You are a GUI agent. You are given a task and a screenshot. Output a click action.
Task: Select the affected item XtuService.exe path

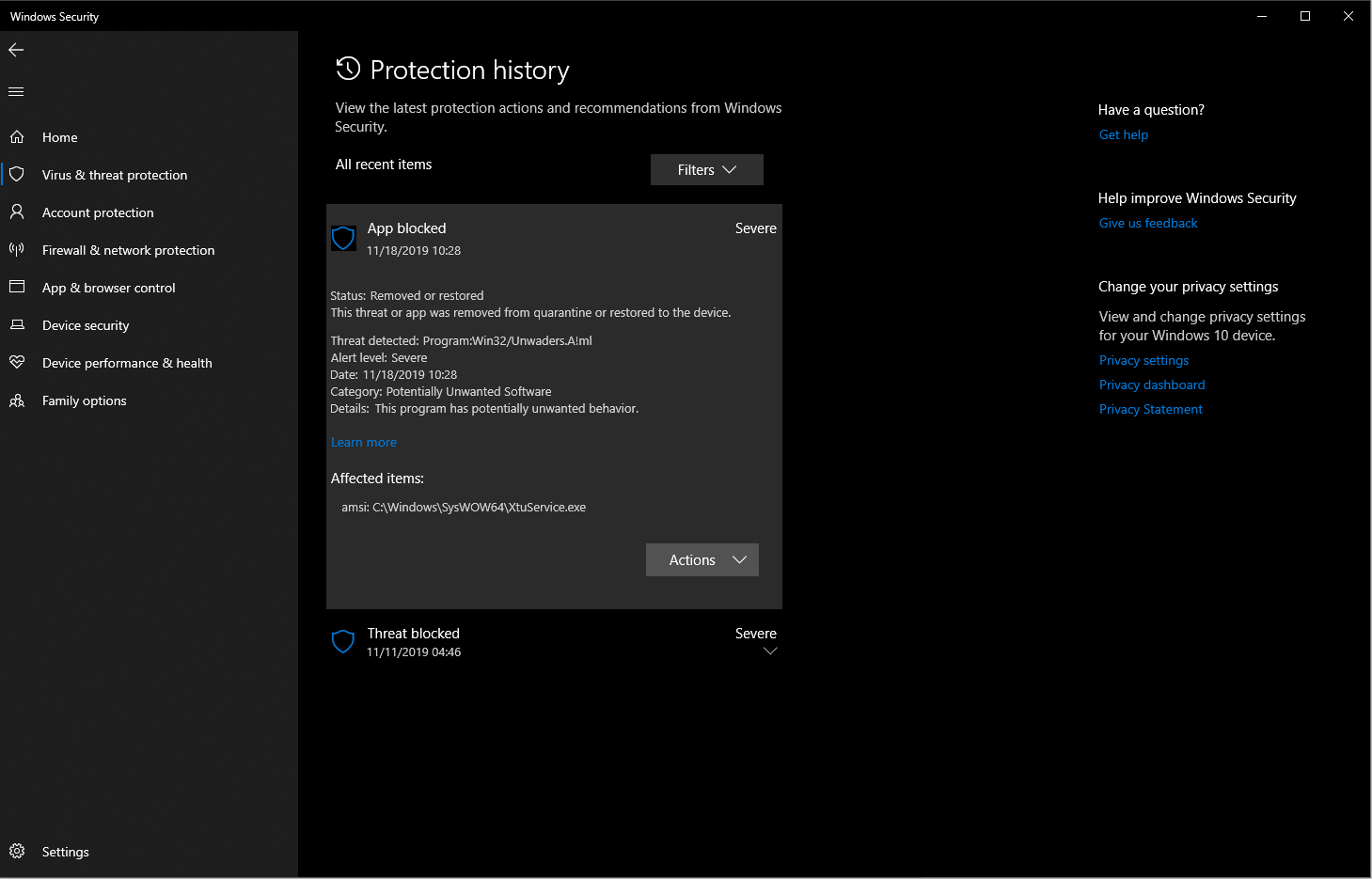(x=464, y=508)
